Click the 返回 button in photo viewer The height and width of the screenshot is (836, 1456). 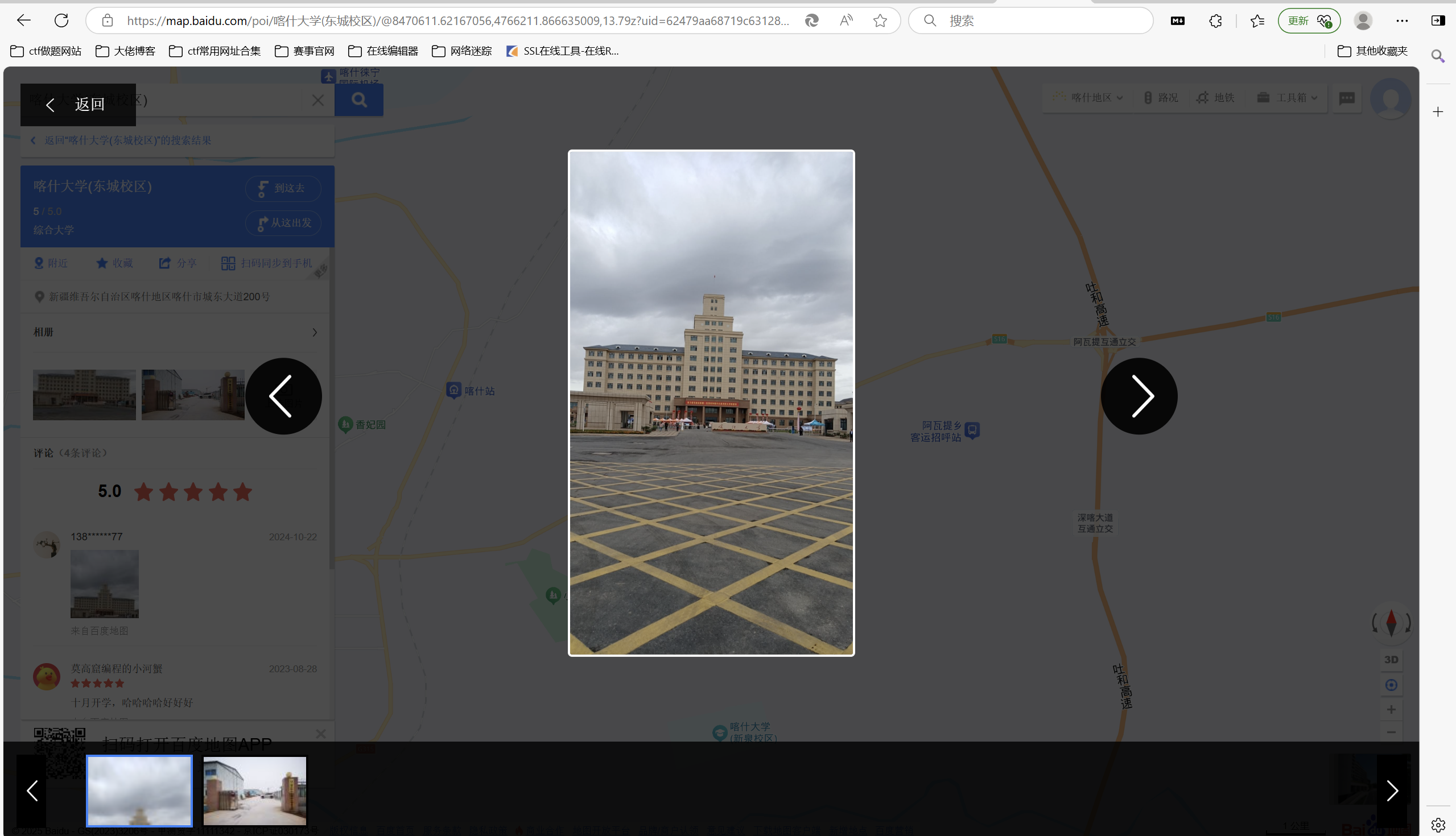pyautogui.click(x=78, y=105)
